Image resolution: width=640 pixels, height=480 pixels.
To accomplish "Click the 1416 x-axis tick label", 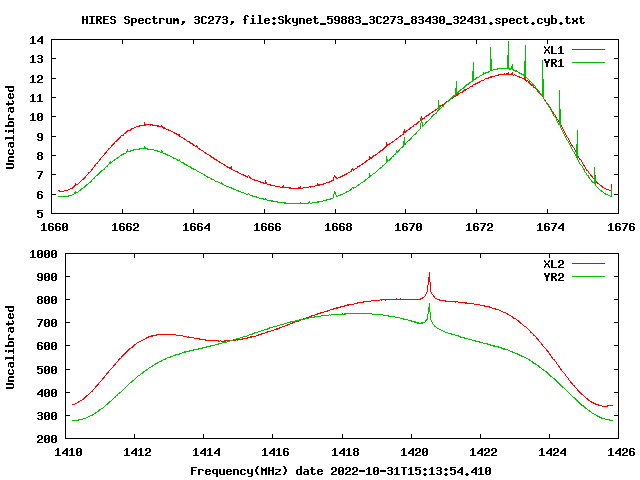I will point(275,452).
